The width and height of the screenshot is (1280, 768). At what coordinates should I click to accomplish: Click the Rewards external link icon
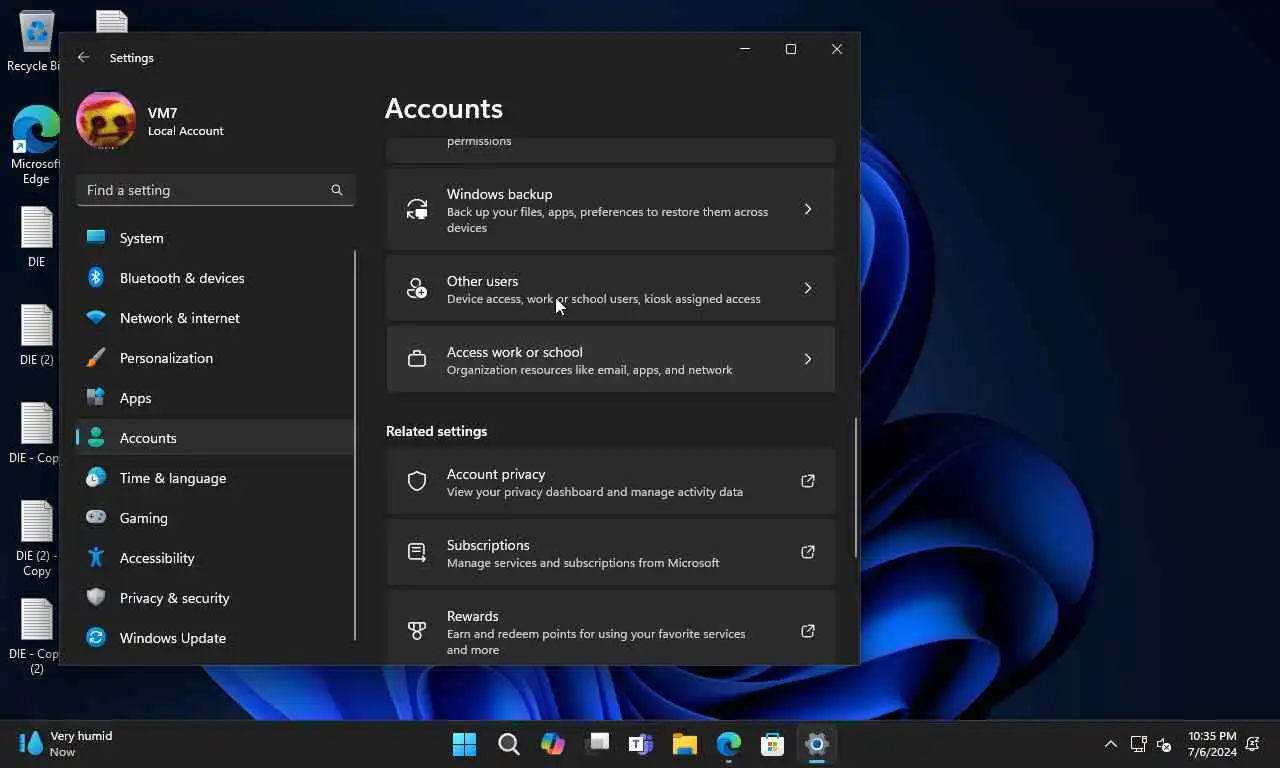tap(808, 631)
